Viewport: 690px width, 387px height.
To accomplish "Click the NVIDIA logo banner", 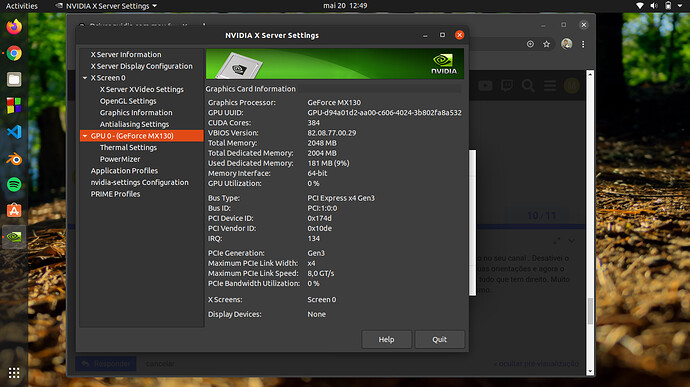I will pos(335,64).
